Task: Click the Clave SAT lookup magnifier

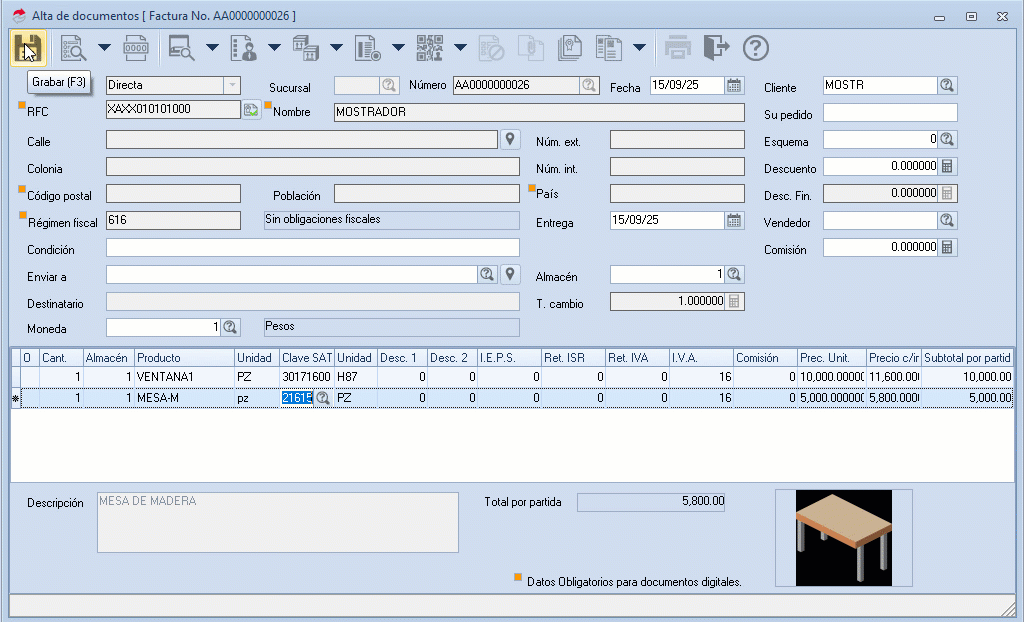Action: tap(323, 398)
